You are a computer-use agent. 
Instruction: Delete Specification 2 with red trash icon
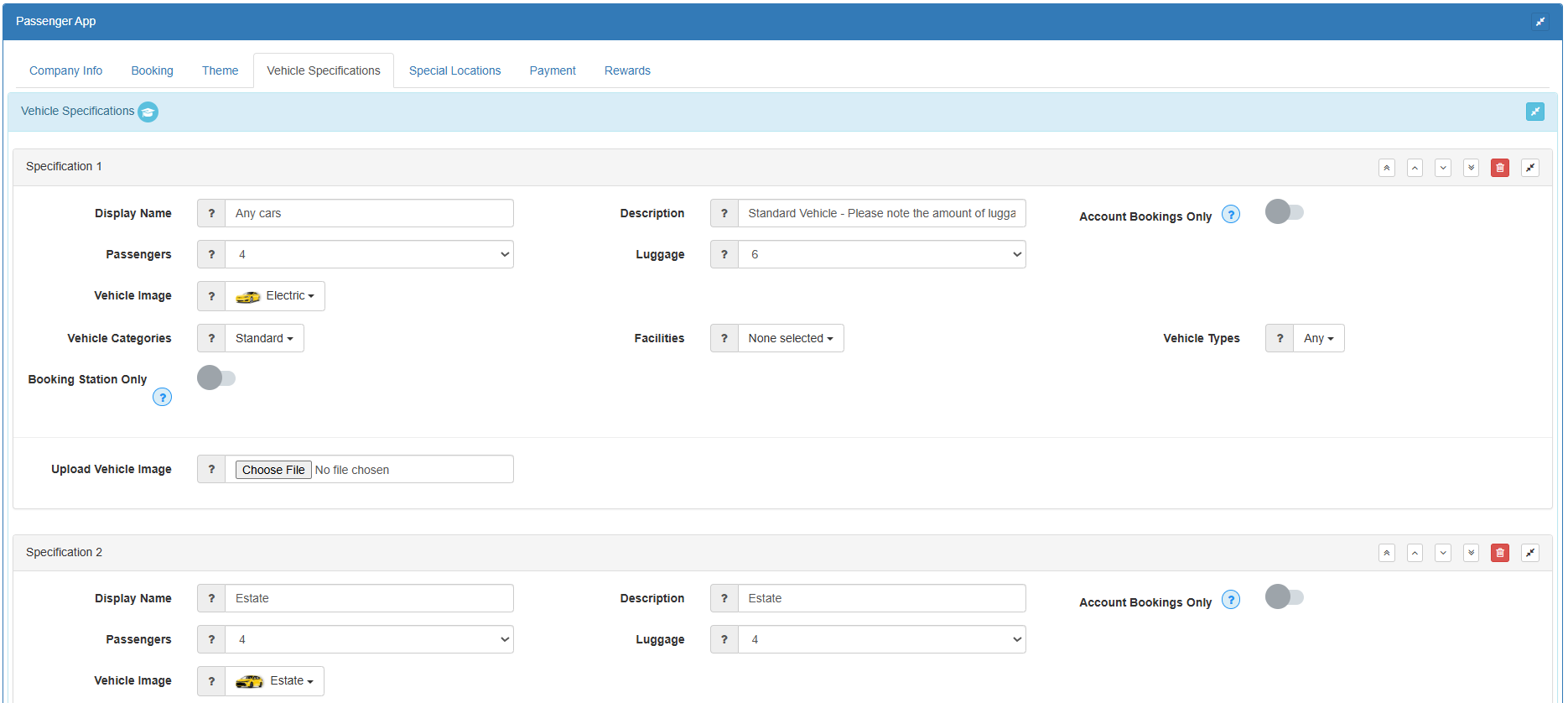(x=1499, y=553)
